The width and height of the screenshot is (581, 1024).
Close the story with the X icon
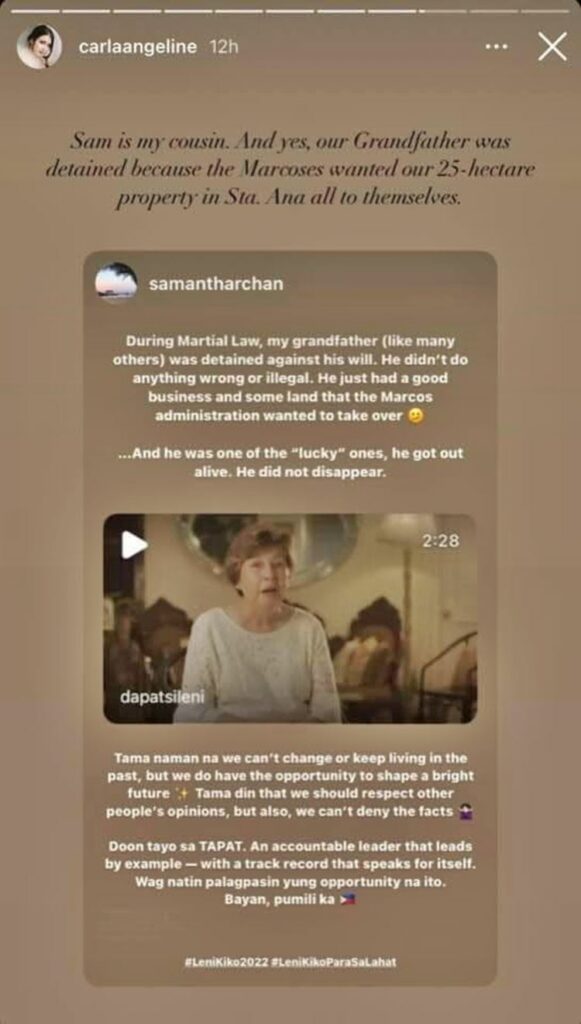(552, 47)
